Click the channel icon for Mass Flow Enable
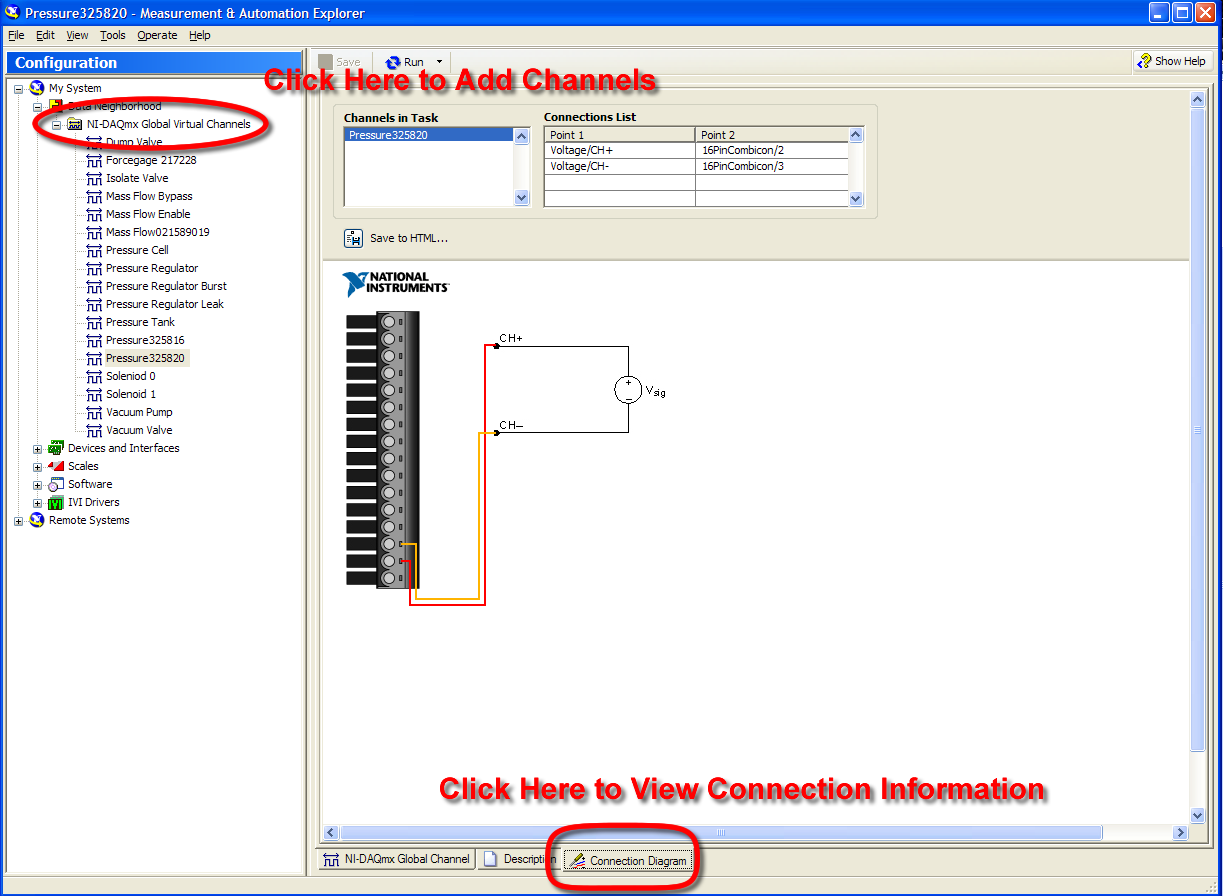1223x896 pixels. (x=94, y=214)
